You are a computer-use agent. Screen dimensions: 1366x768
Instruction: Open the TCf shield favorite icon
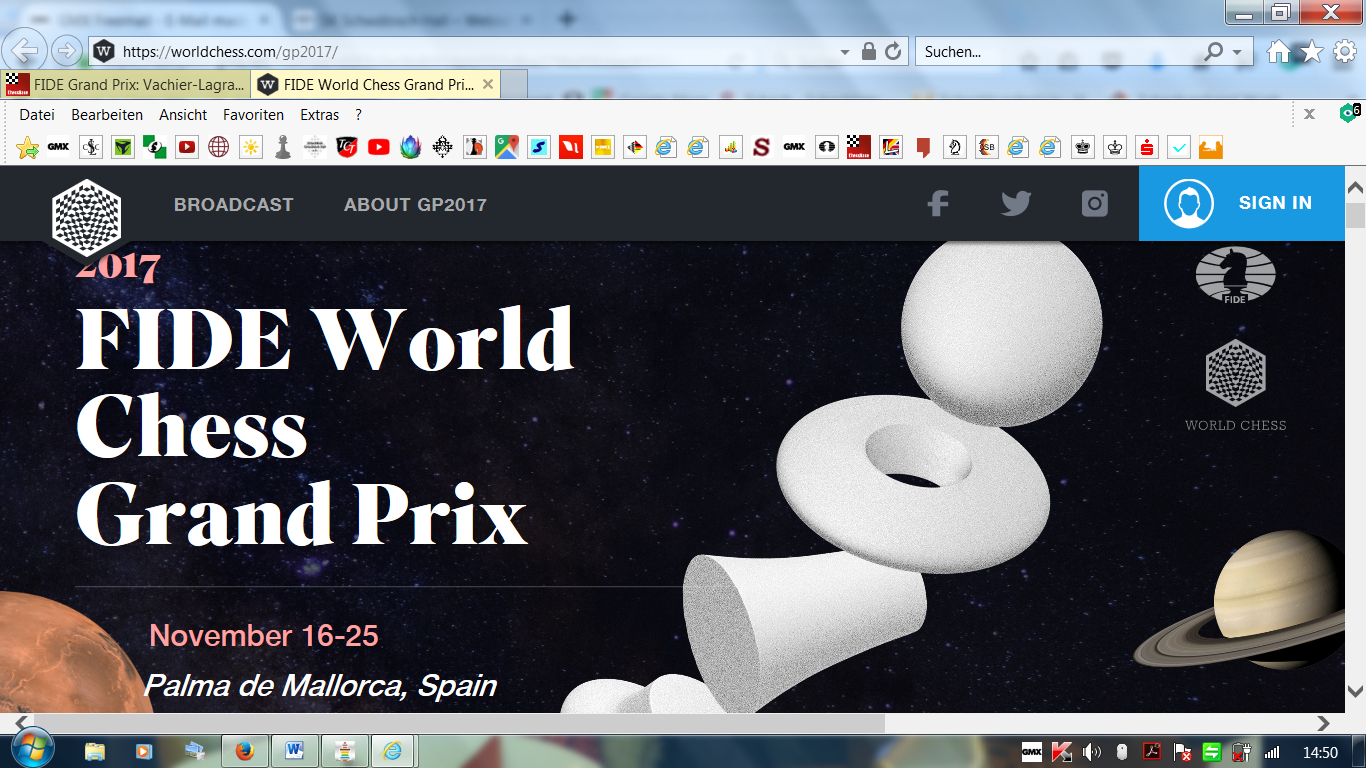346,148
